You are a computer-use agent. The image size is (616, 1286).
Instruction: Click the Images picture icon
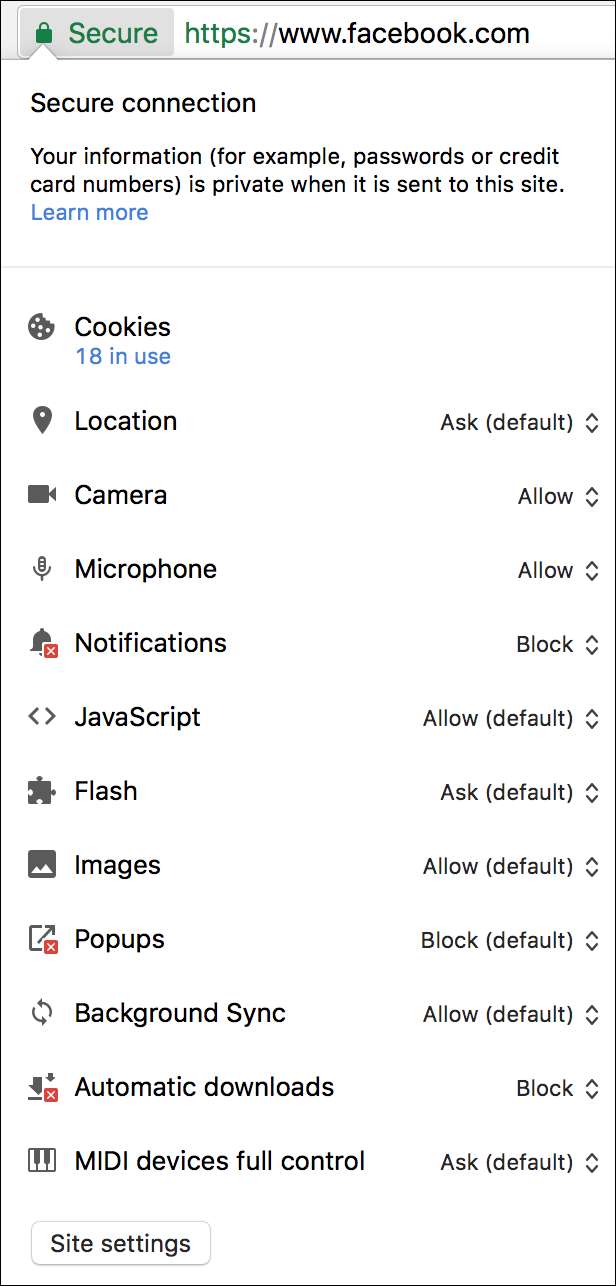tap(42, 865)
